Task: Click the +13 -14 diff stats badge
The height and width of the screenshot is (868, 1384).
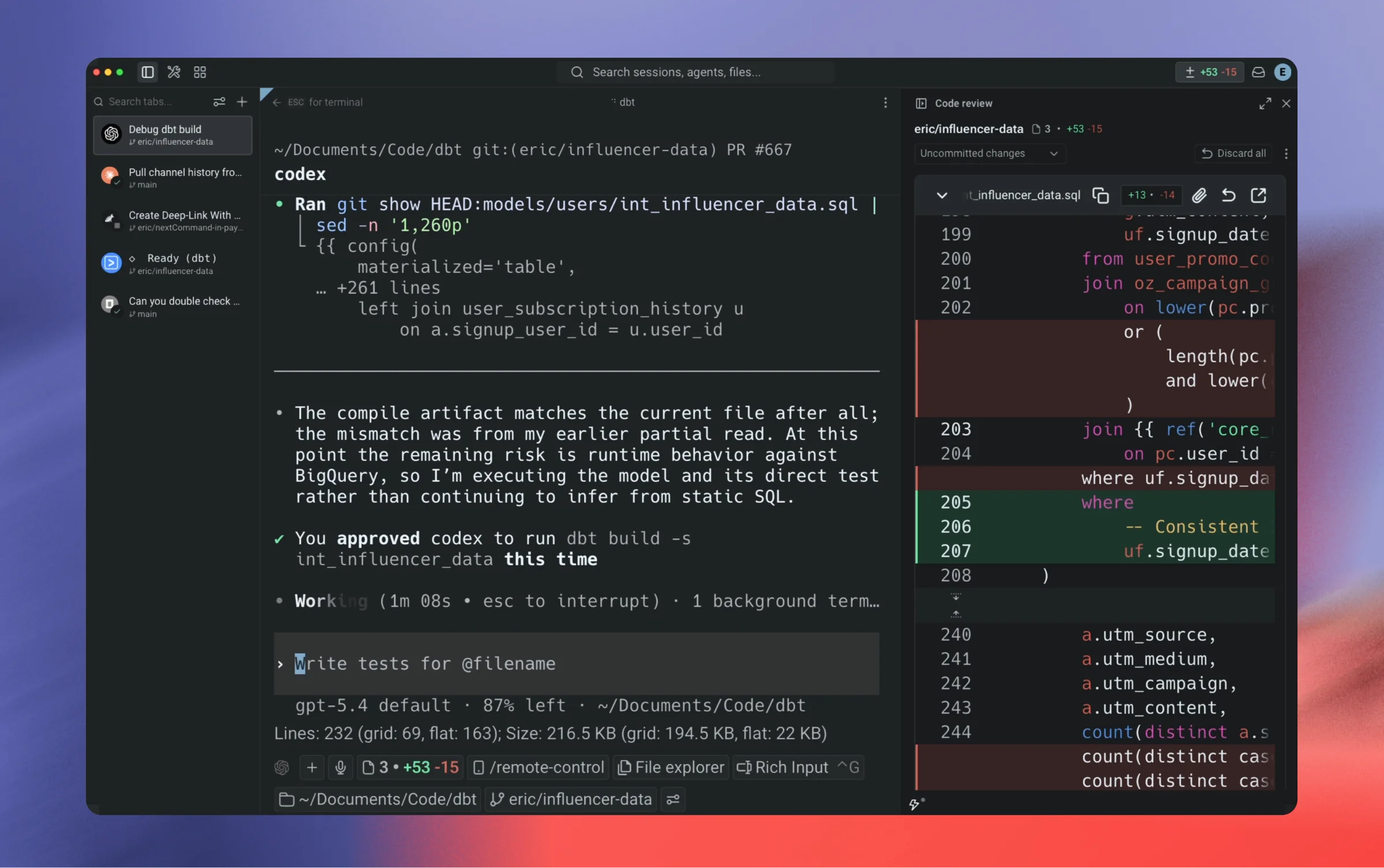Action: pyautogui.click(x=1152, y=196)
